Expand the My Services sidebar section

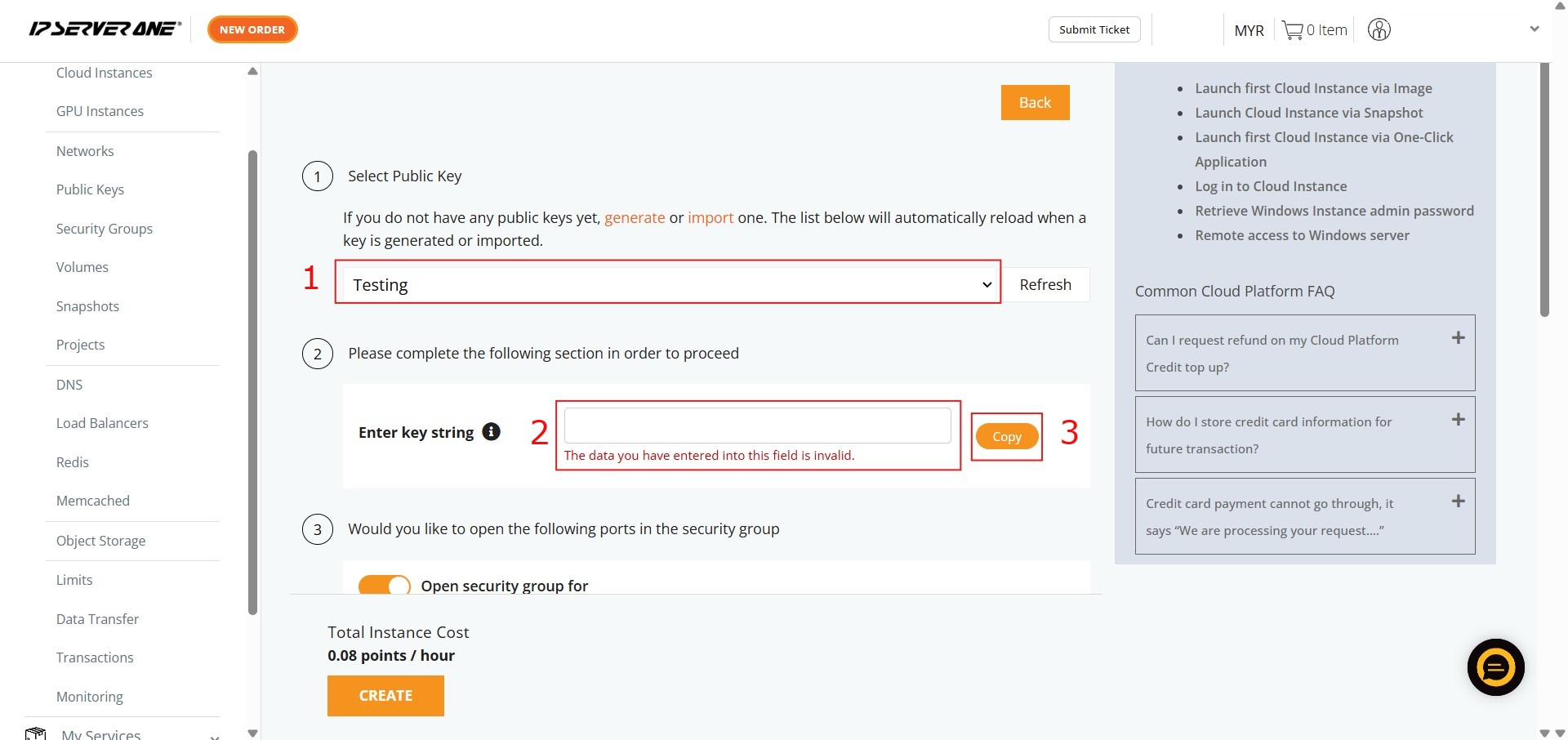click(x=214, y=734)
